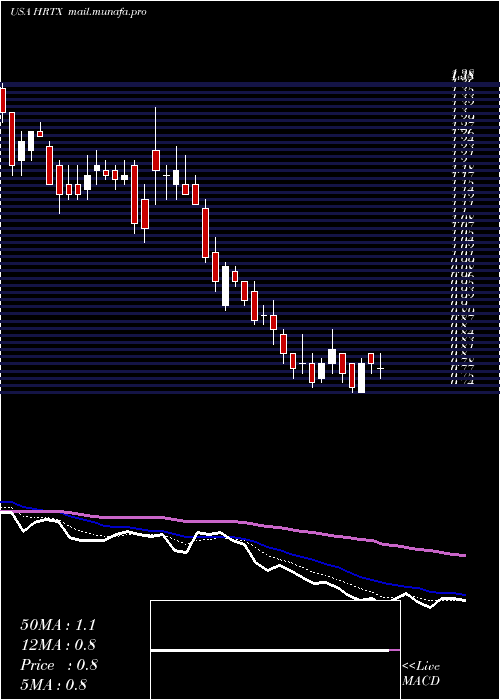Click the Price : 0.8 value
500x700 pixels.
[x=59, y=665]
